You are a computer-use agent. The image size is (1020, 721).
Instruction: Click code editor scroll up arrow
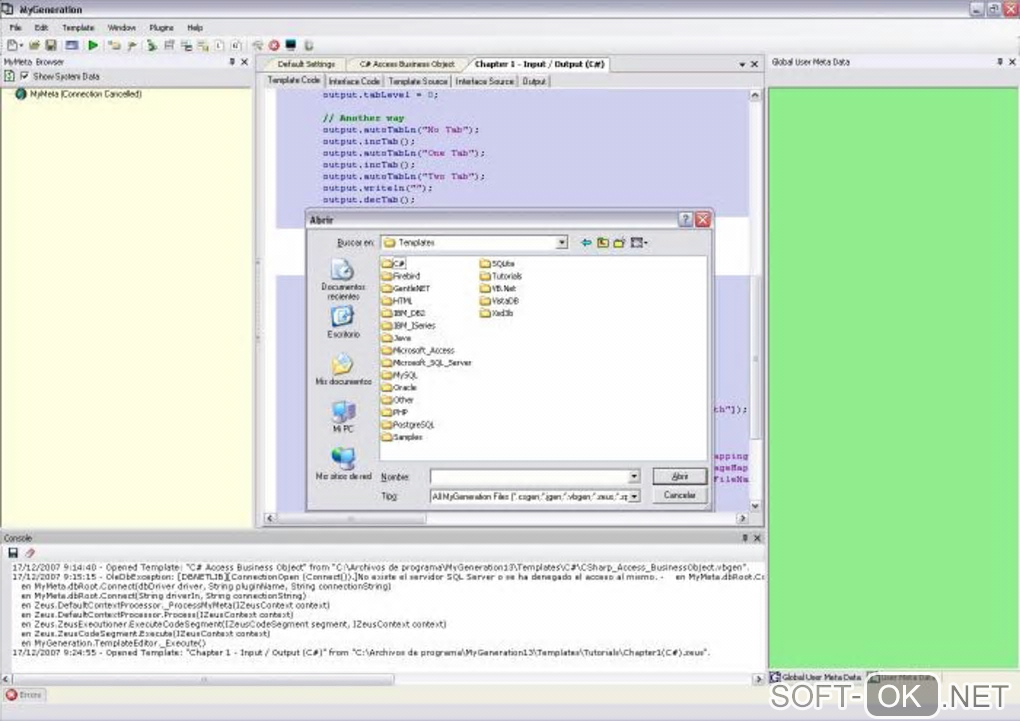(755, 95)
